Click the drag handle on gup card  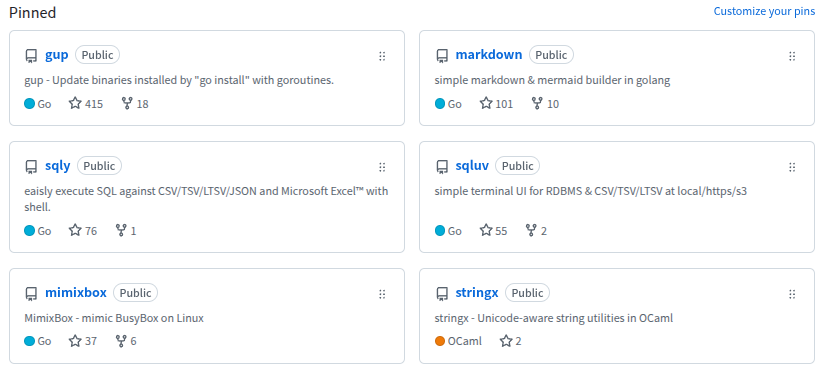[x=382, y=56]
